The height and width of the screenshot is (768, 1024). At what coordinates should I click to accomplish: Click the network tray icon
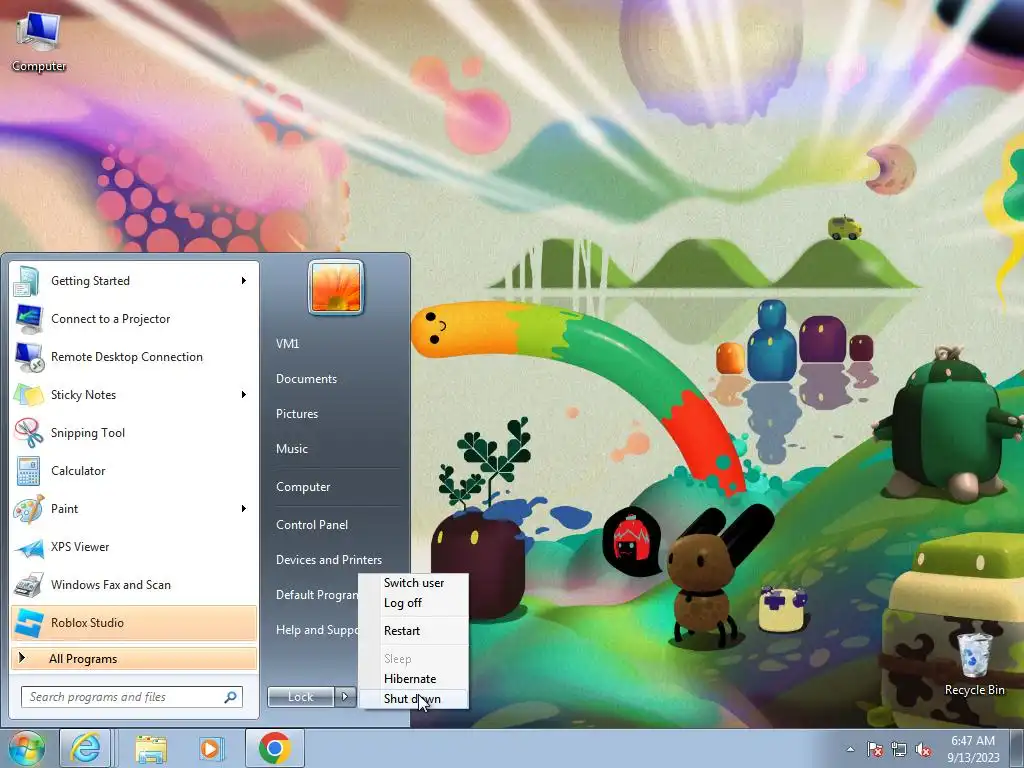coord(899,749)
